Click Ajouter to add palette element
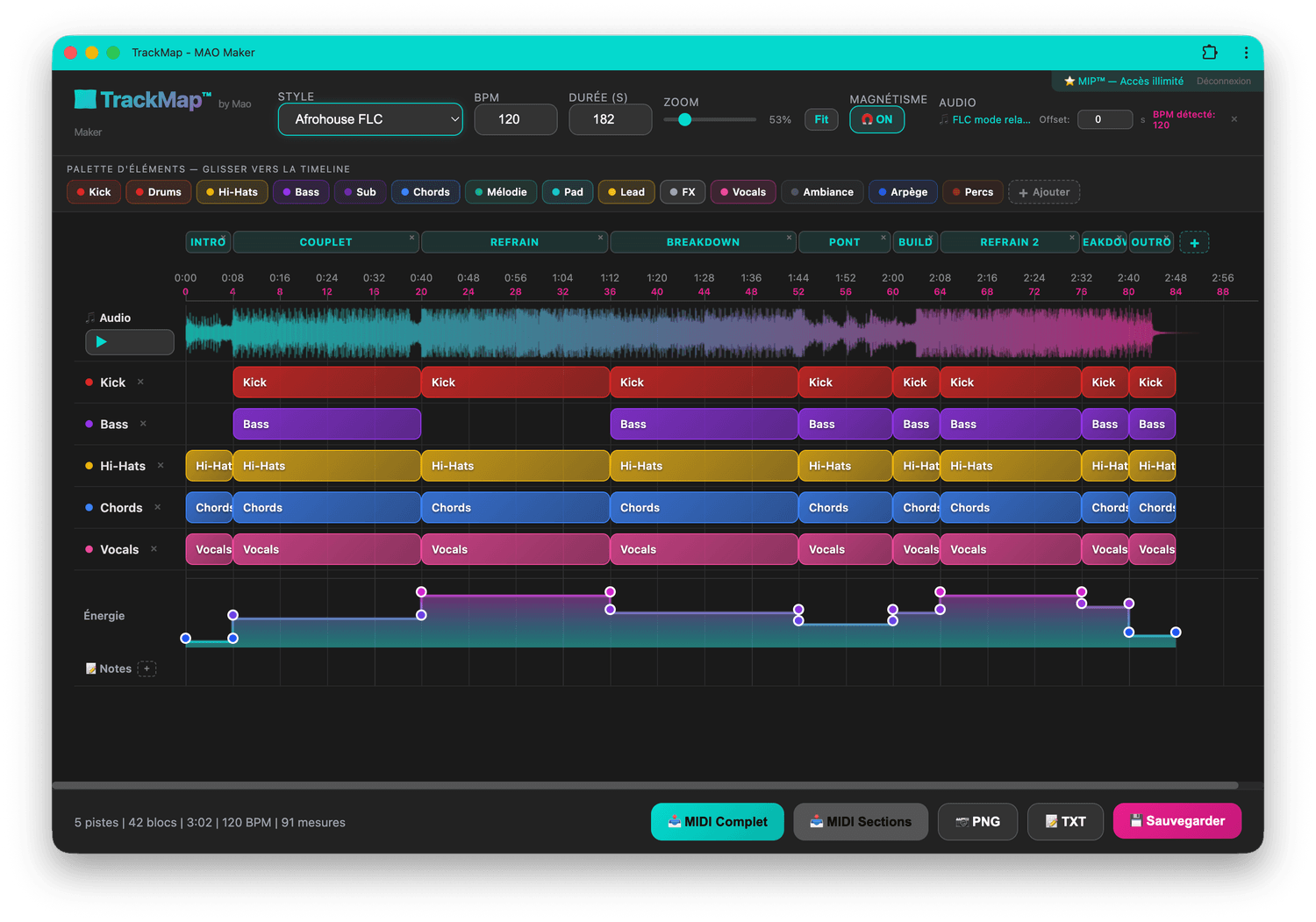The height and width of the screenshot is (922, 1316). point(1044,192)
